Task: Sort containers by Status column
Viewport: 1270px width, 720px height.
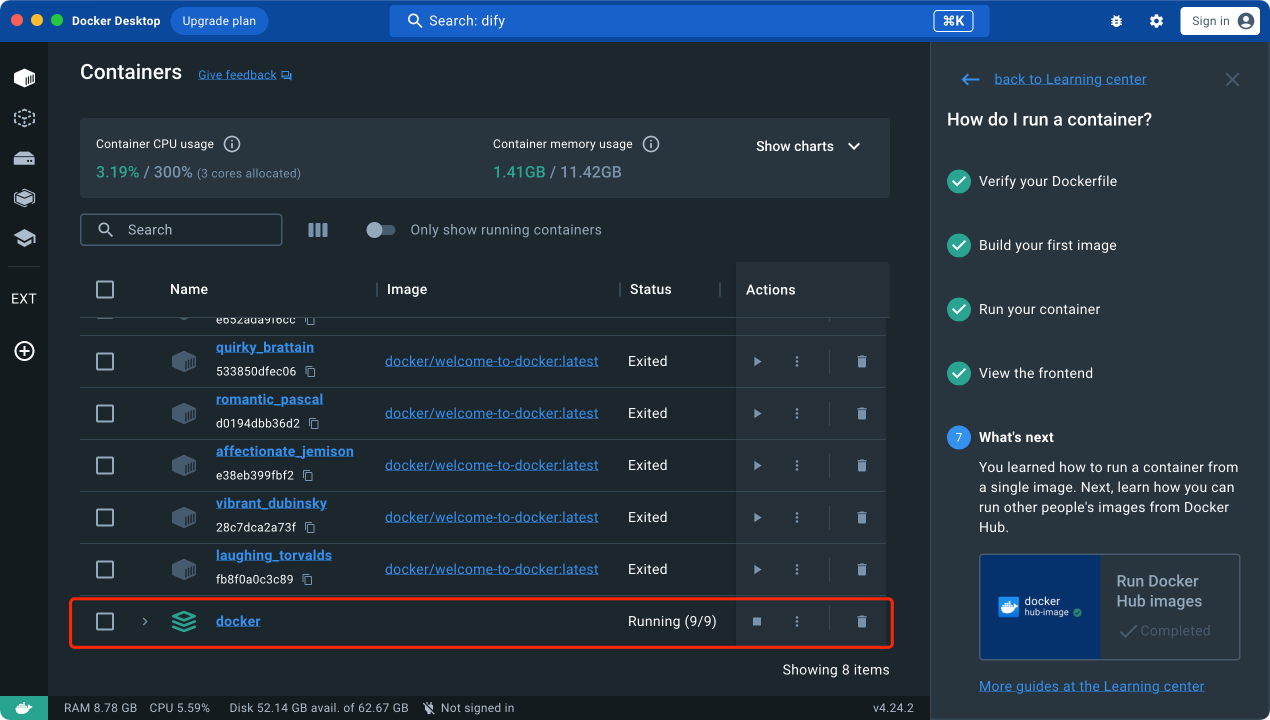Action: (651, 289)
